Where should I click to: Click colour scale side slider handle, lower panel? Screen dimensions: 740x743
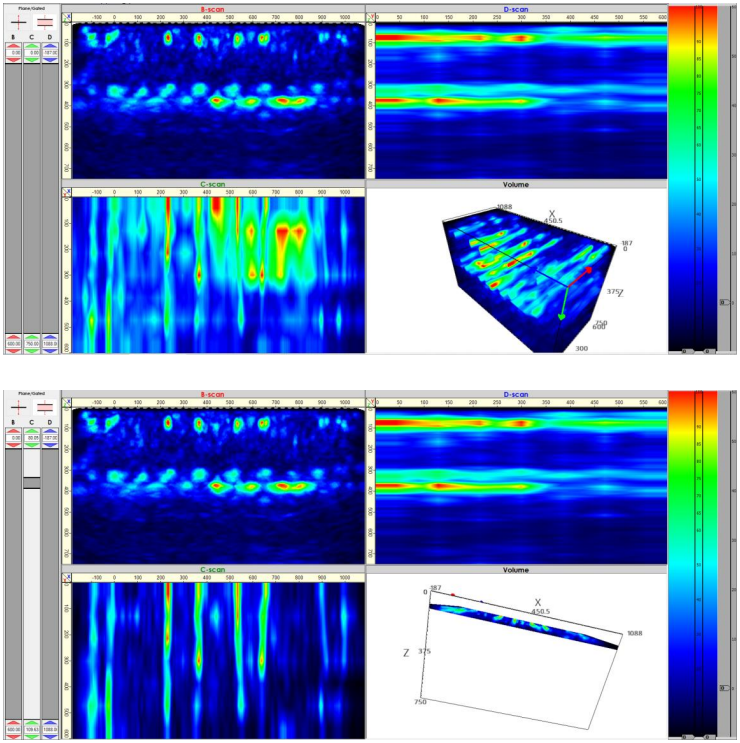click(724, 688)
